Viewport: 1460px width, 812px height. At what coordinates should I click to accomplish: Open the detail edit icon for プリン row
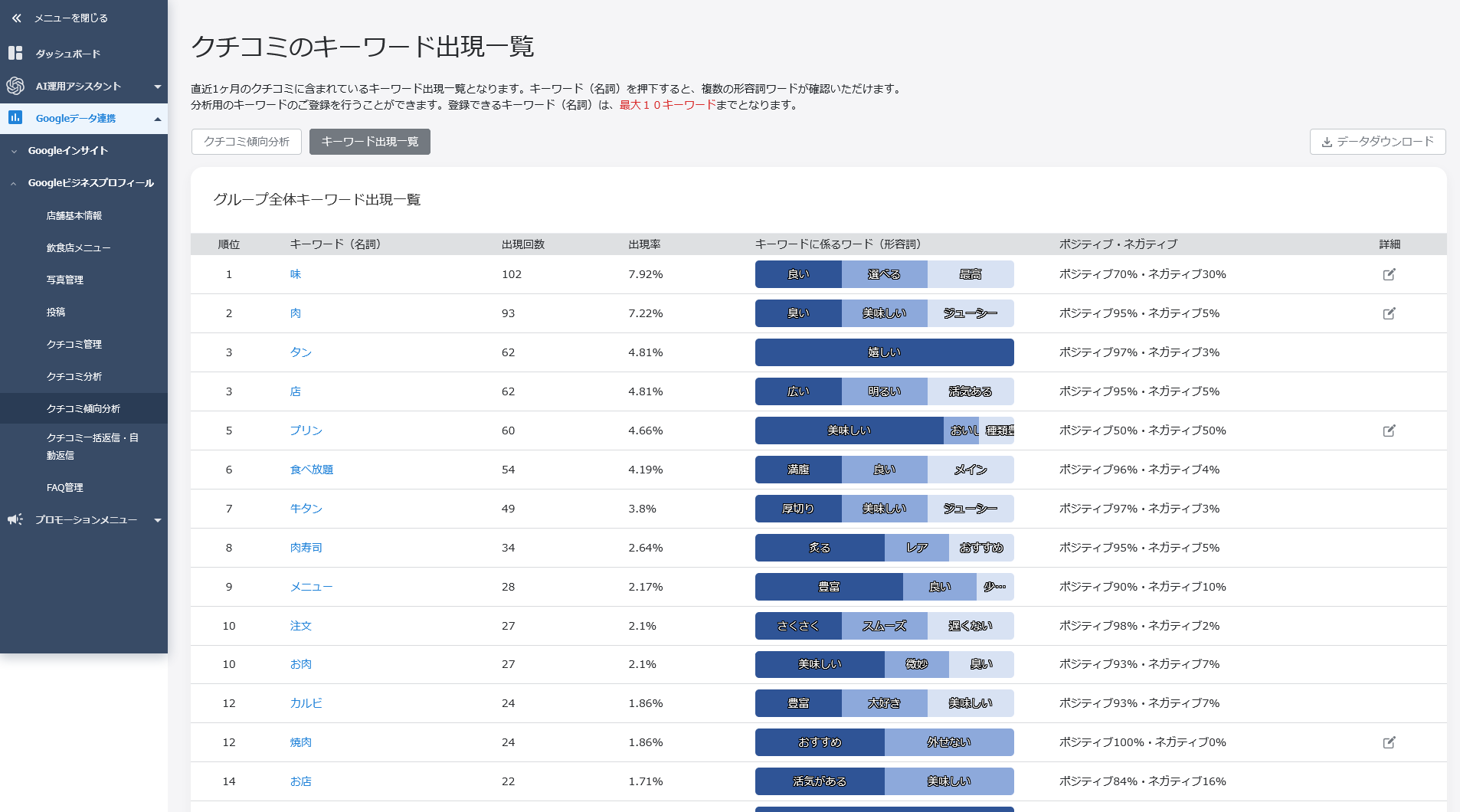[1389, 431]
